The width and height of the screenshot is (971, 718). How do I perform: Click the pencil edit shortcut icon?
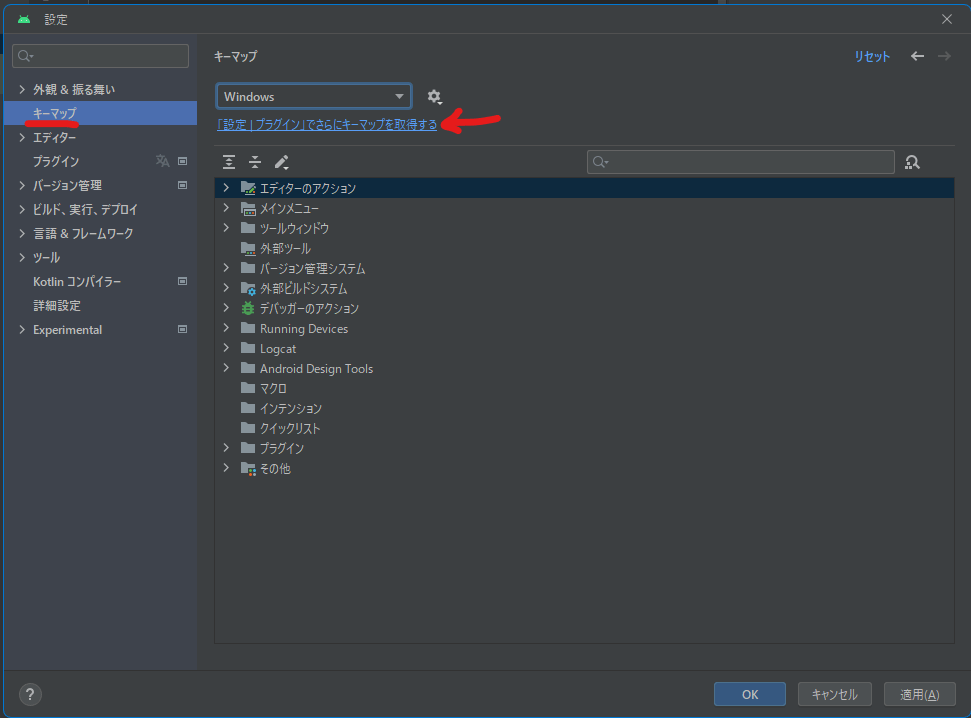coord(282,162)
